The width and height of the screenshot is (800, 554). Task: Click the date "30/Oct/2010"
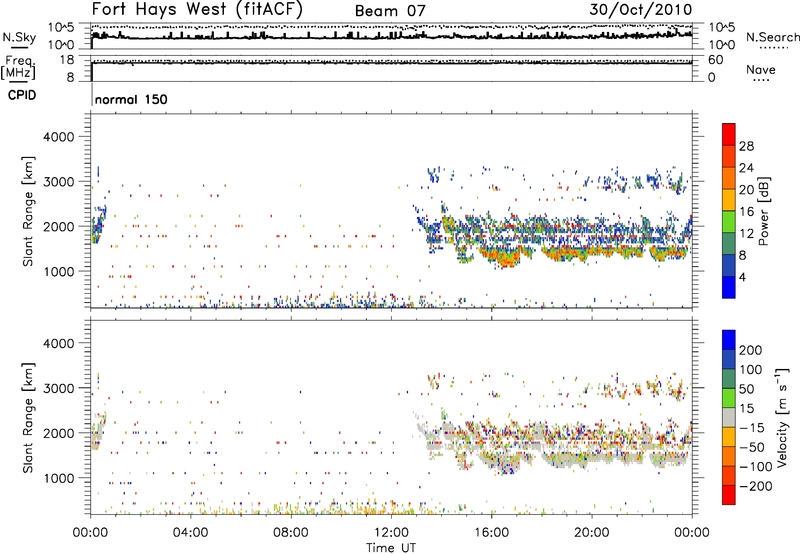(641, 10)
